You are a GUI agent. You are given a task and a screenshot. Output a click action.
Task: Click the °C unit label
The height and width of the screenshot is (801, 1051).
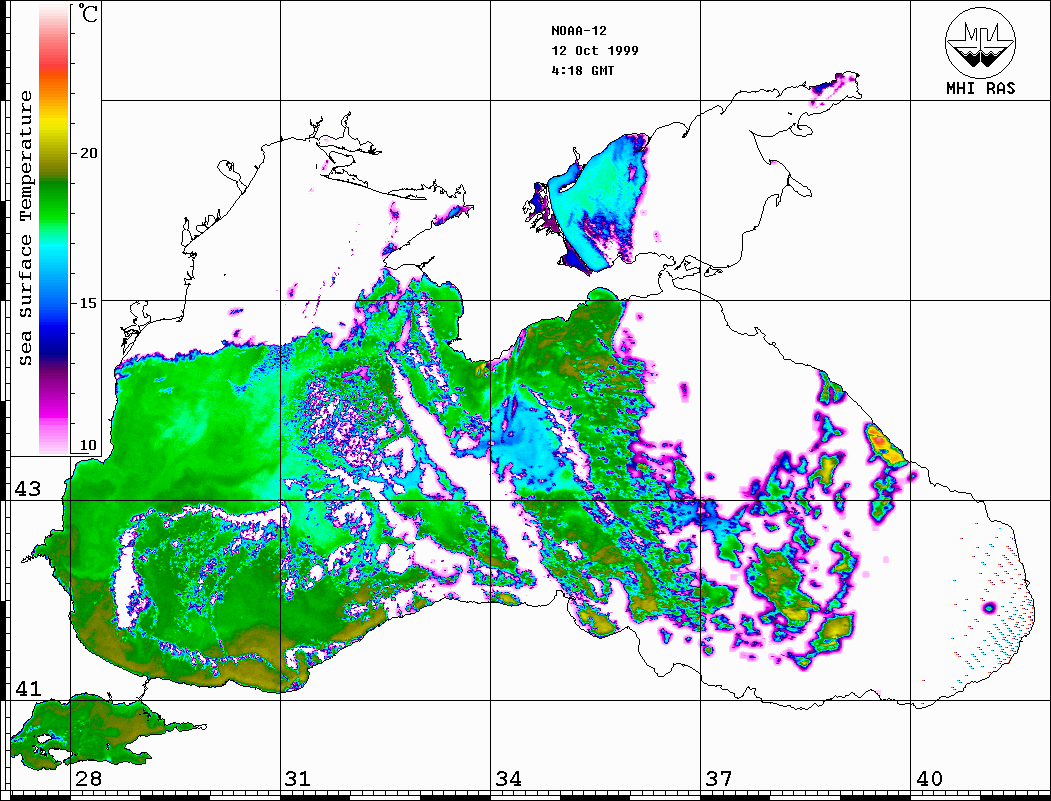click(88, 13)
